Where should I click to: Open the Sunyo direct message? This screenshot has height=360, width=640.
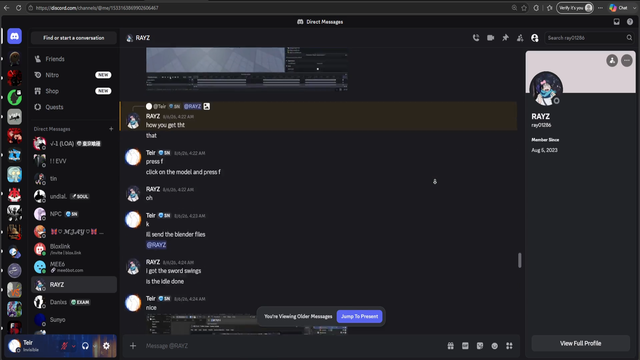tap(74, 320)
